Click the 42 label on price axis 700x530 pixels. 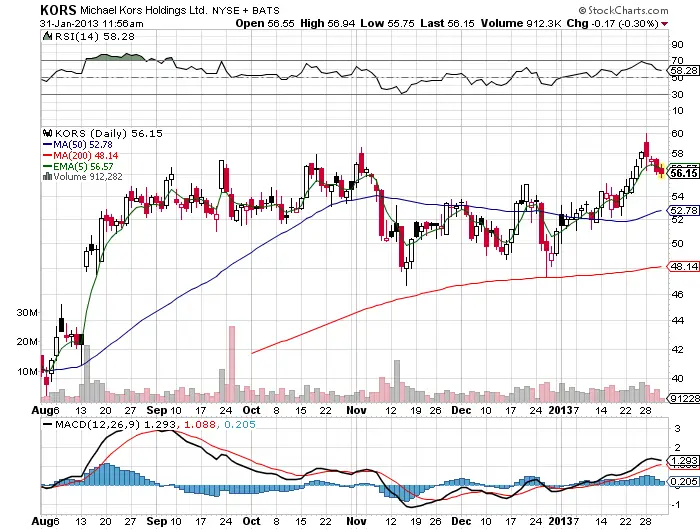[677, 349]
